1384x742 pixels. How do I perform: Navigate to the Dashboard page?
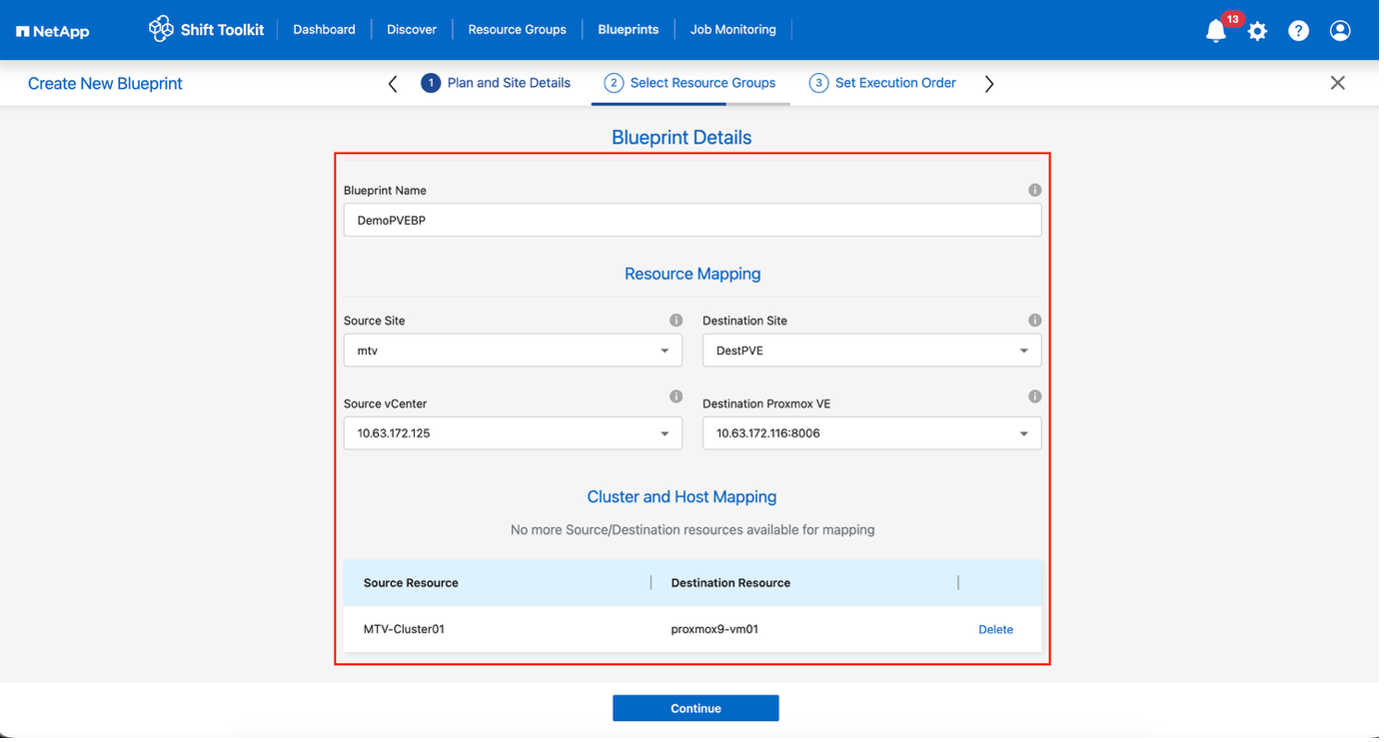click(x=324, y=29)
